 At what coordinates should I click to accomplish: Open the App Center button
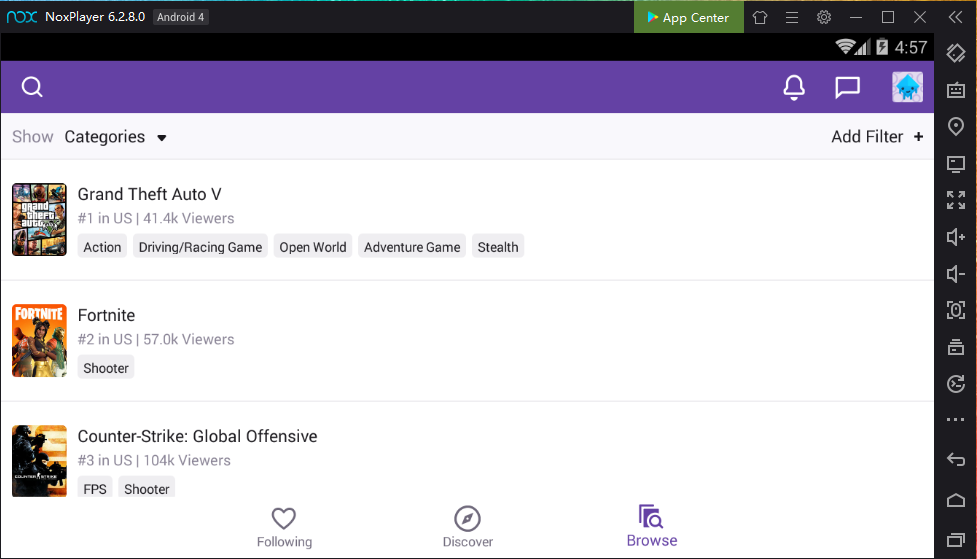pyautogui.click(x=688, y=17)
